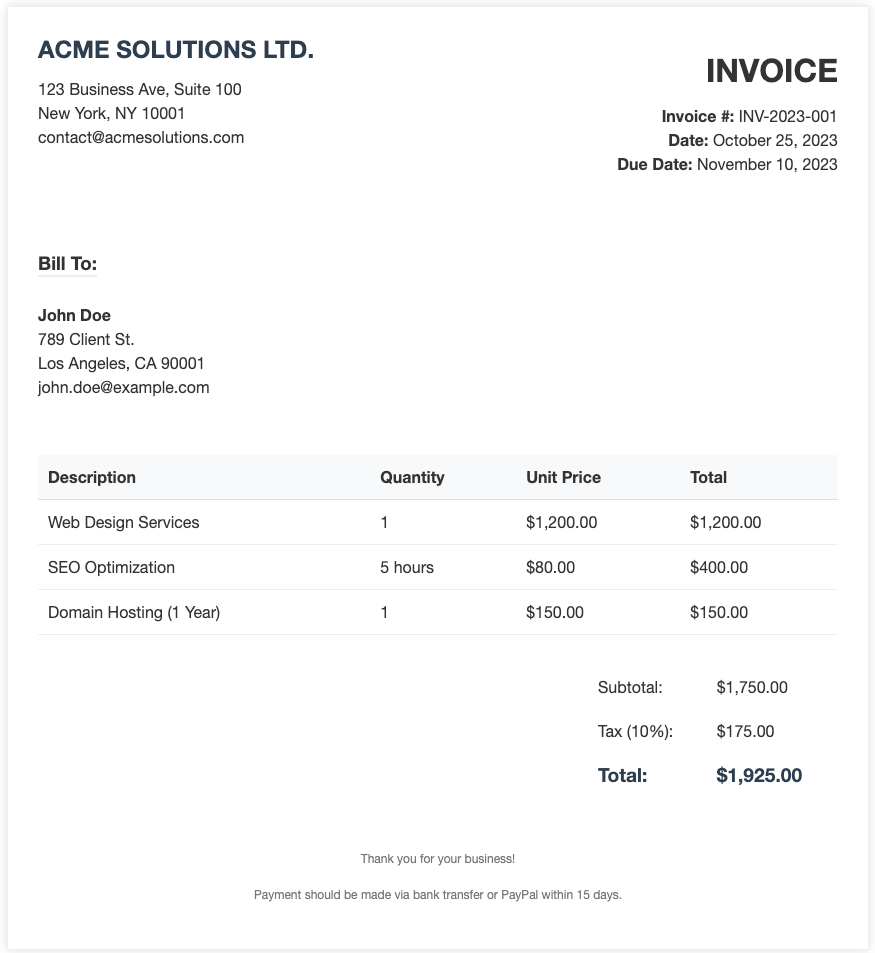Click the $1,925.00 grand total amount
This screenshot has width=875, height=953.
(759, 776)
